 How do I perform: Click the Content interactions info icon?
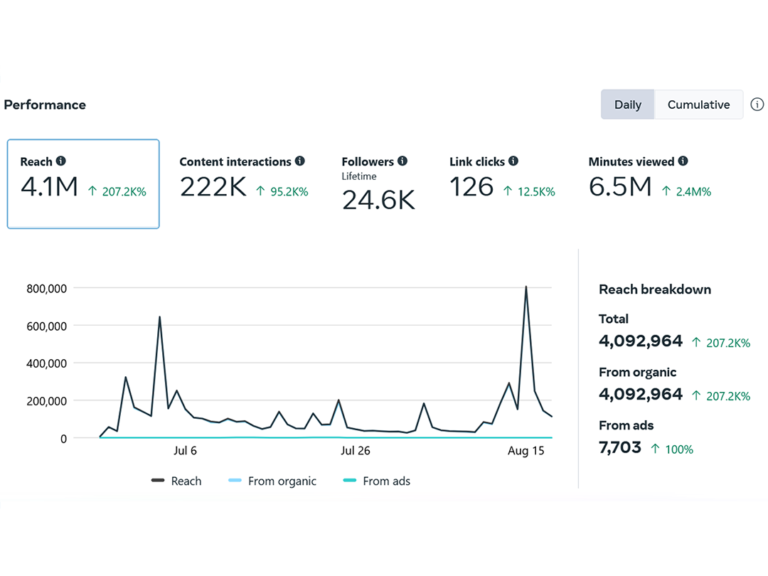click(300, 161)
